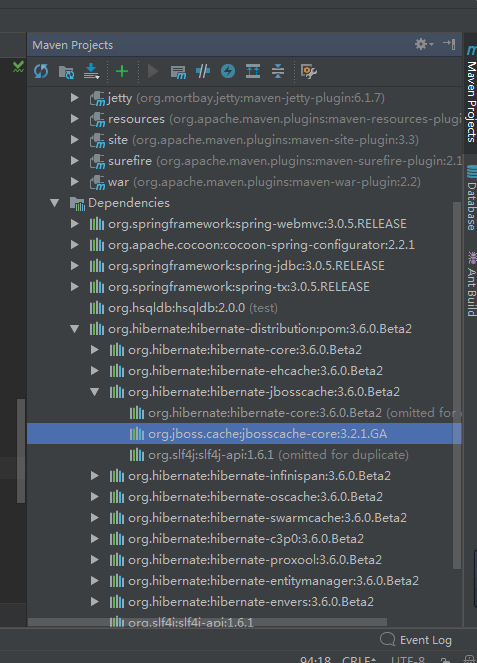Select org.hsqldb:hsqldb:2.0.0 test dependency

coord(244,308)
